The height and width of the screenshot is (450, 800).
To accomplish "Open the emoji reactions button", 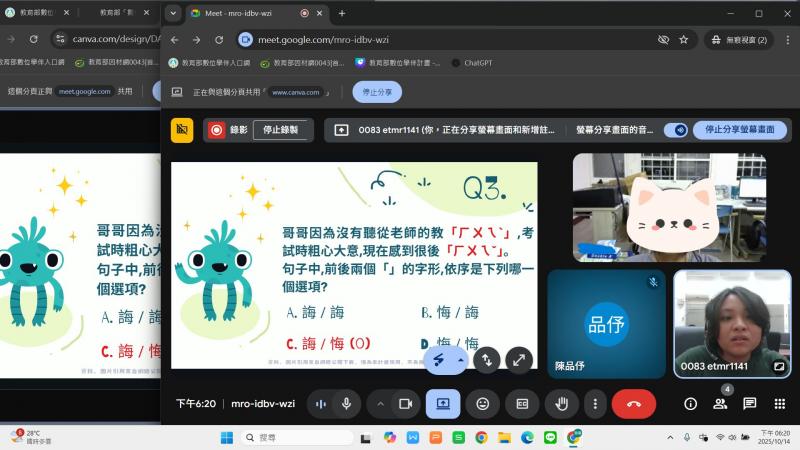I will 483,404.
